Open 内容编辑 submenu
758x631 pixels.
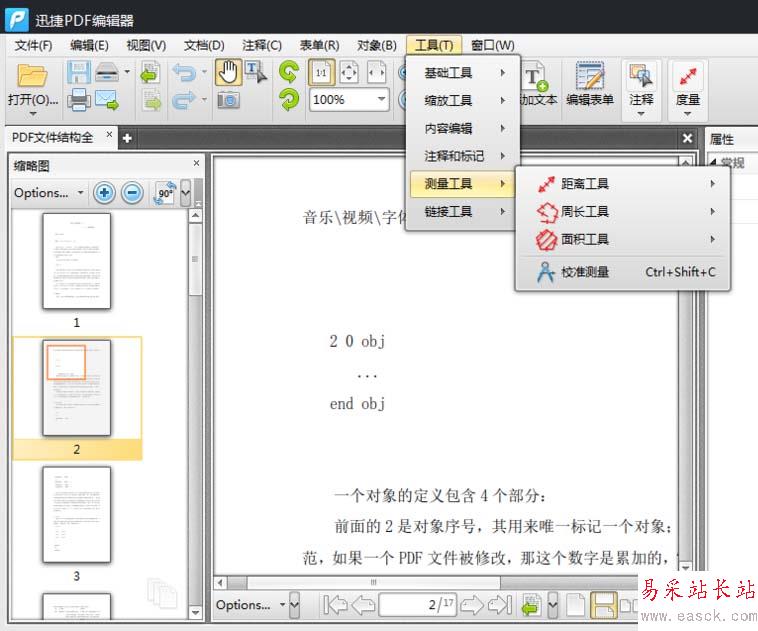tap(462, 129)
